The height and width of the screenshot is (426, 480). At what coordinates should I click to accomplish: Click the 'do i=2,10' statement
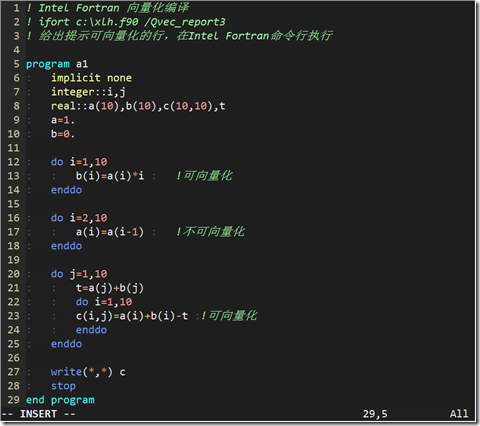pyautogui.click(x=79, y=218)
